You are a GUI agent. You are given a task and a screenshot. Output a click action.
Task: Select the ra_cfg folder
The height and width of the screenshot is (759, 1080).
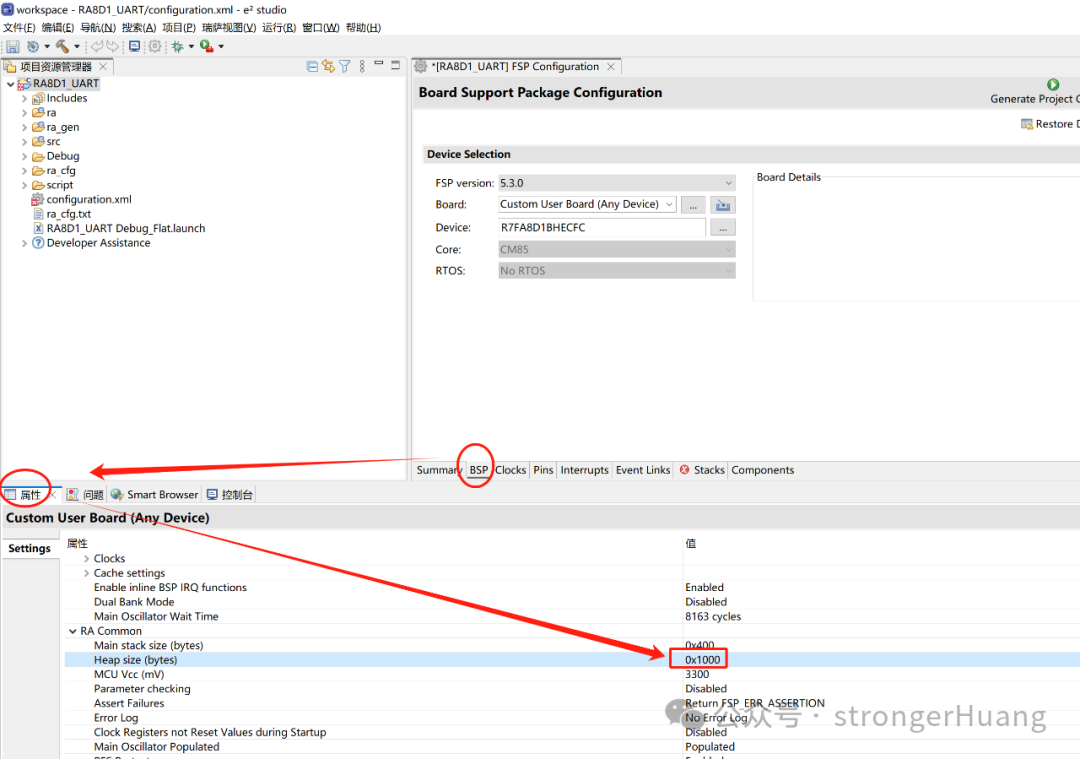pyautogui.click(x=61, y=171)
